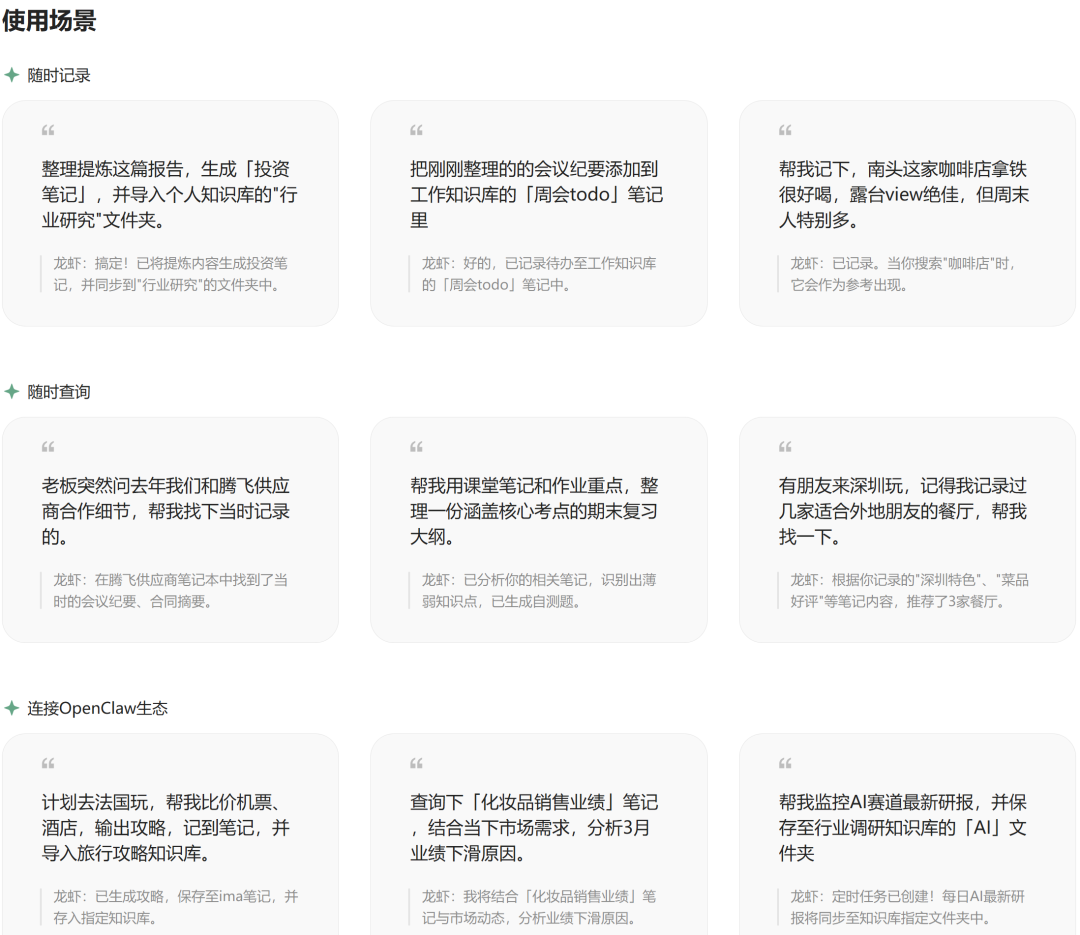Click the quote icon on the 期末复习大纲 card
Image resolution: width=1080 pixels, height=935 pixels.
point(416,447)
